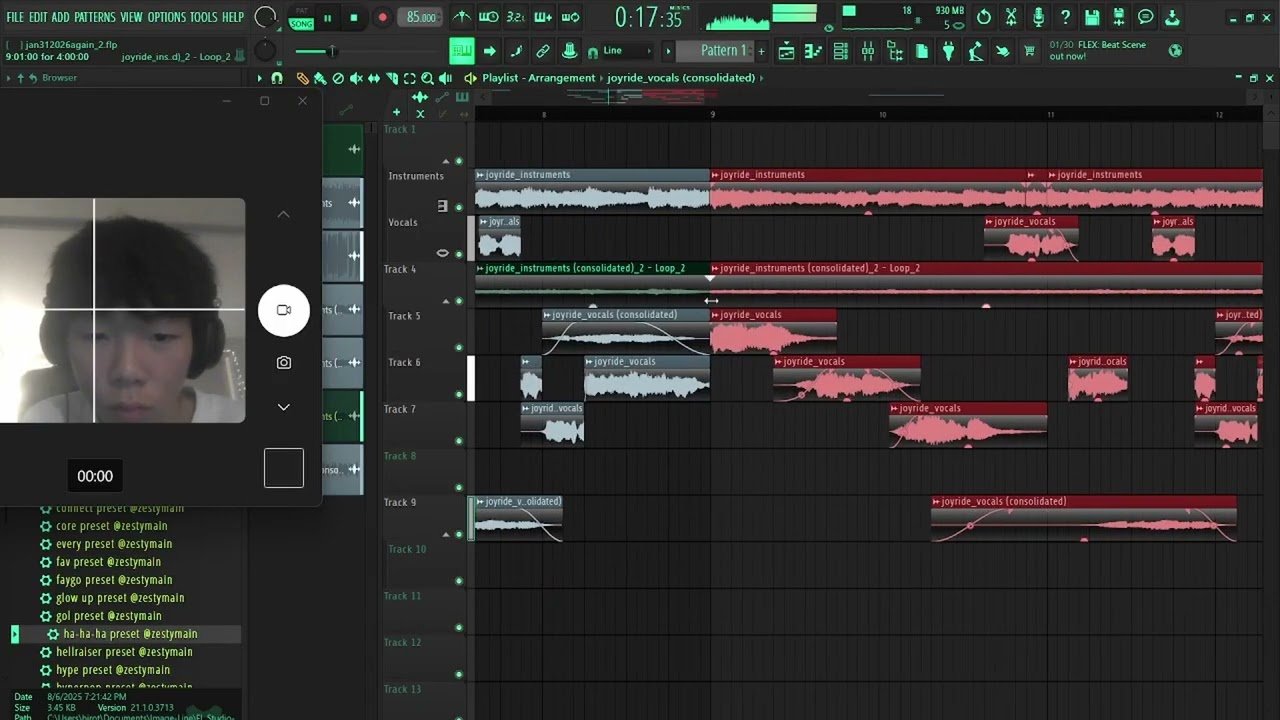The width and height of the screenshot is (1280, 720).
Task: Toggle the playlist magnet snap icon
Action: coord(277,78)
